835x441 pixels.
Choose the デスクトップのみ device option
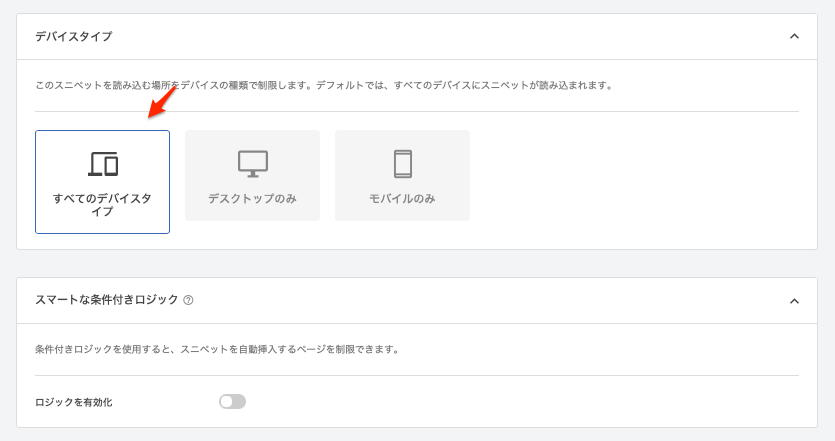tap(252, 175)
